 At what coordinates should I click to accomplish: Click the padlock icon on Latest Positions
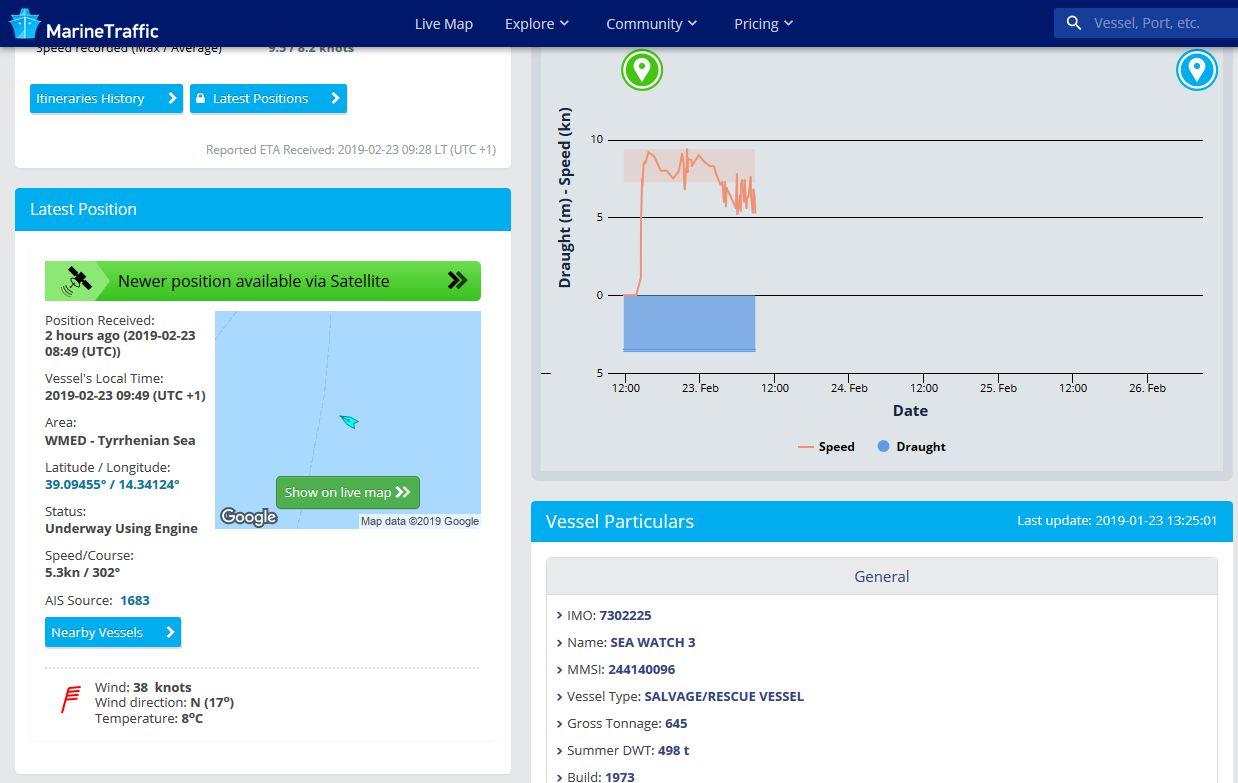[x=200, y=98]
